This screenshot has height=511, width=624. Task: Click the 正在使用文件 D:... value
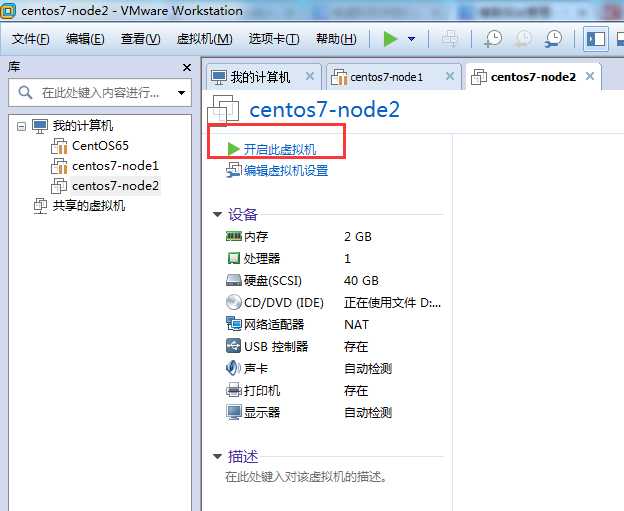pos(392,303)
